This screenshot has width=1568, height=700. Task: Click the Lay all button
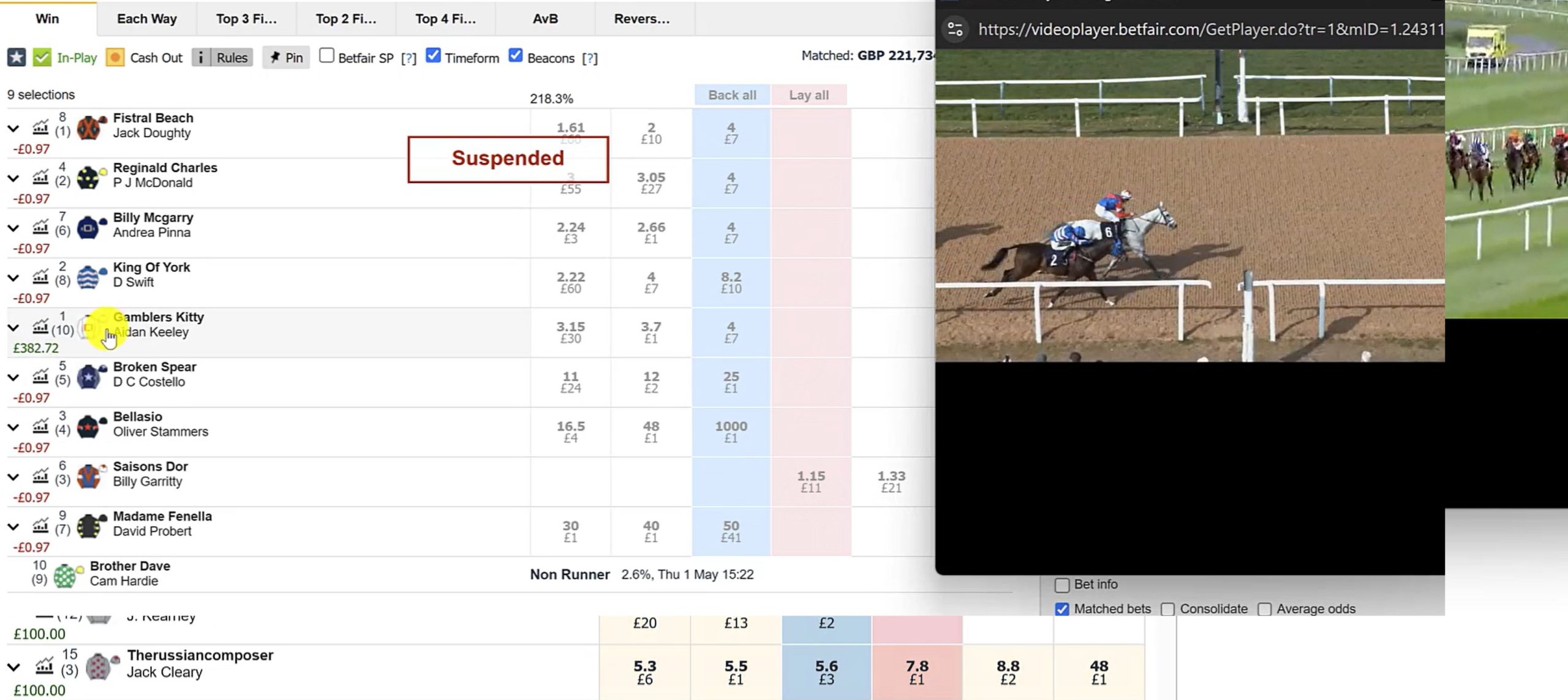click(x=809, y=95)
